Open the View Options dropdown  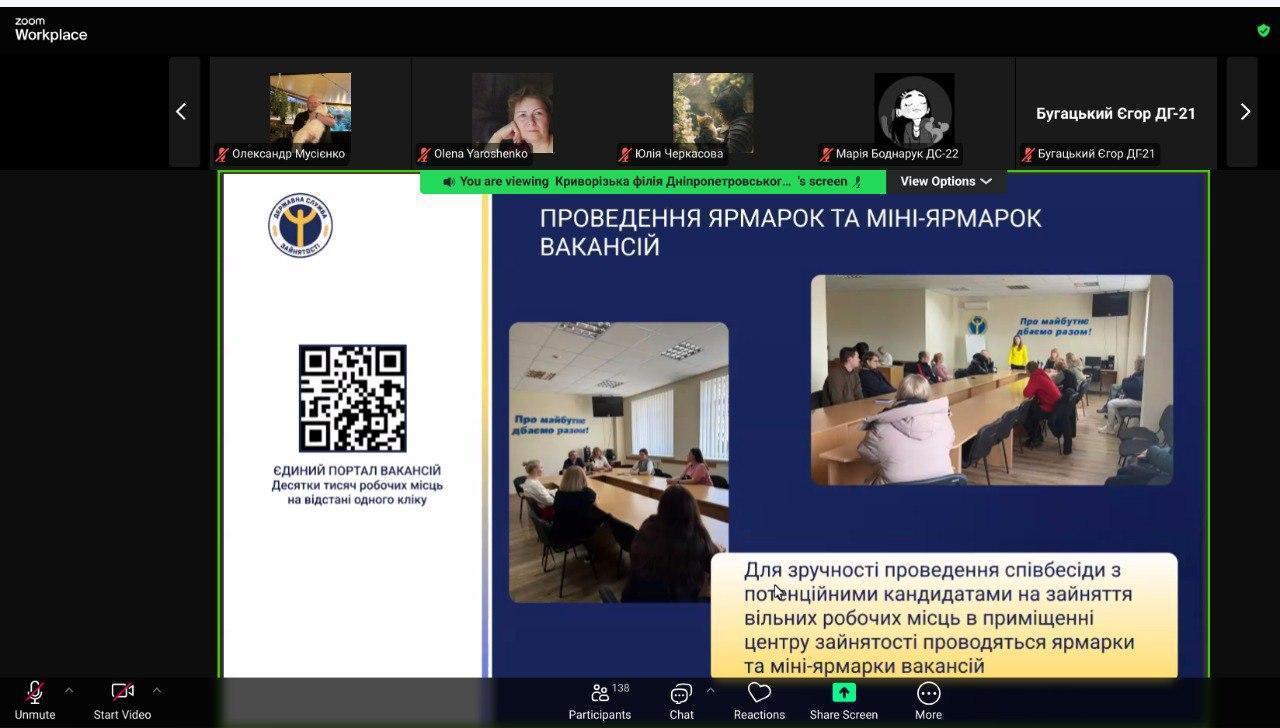point(945,181)
